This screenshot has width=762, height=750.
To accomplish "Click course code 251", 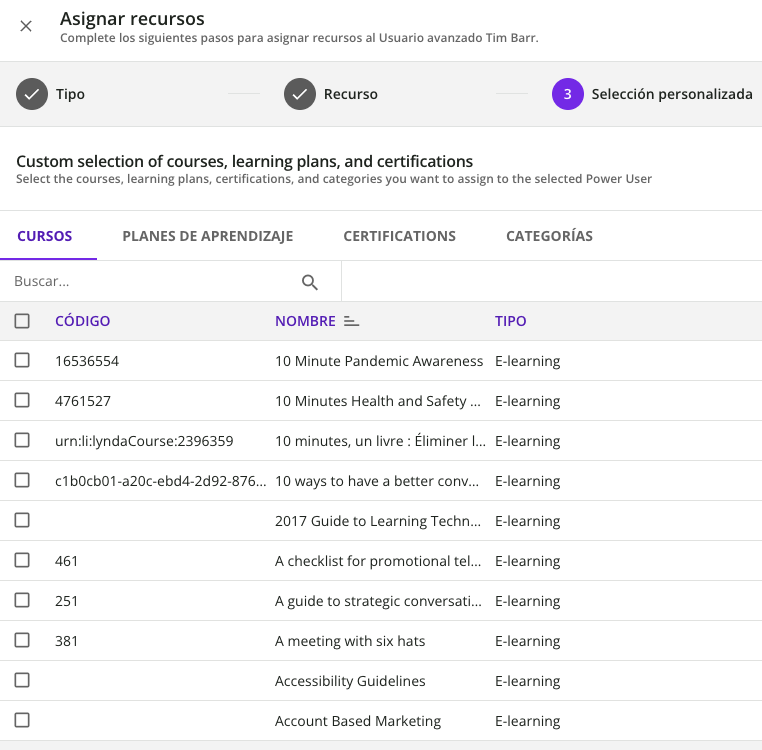I will [67, 601].
